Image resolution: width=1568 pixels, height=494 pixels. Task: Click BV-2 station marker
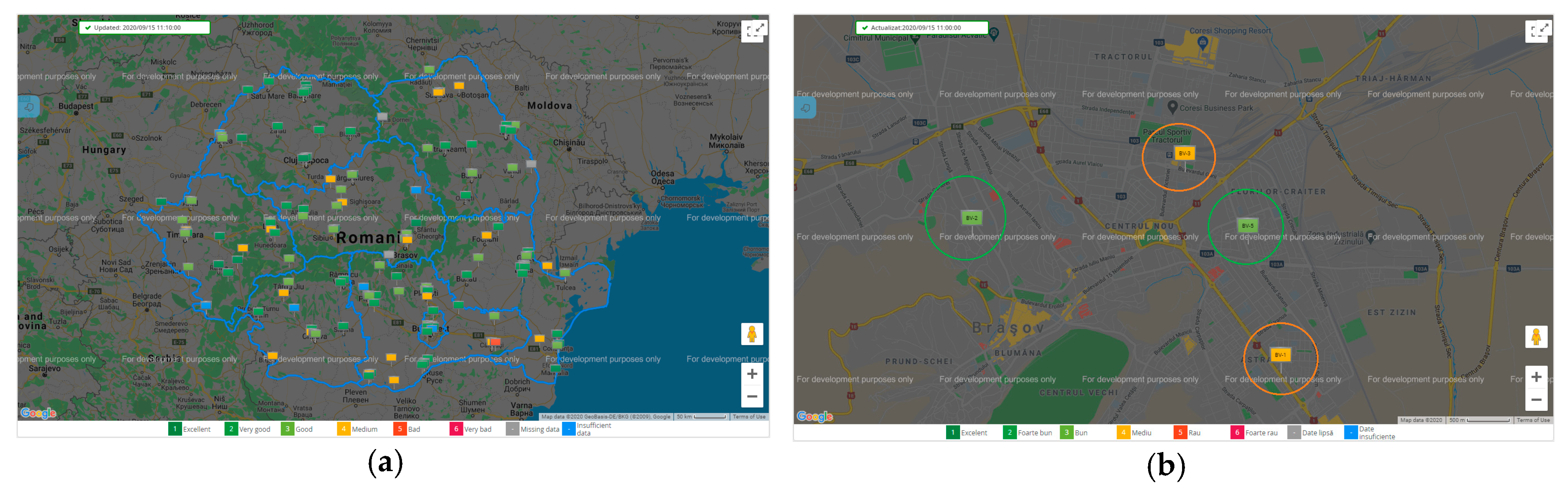point(971,218)
